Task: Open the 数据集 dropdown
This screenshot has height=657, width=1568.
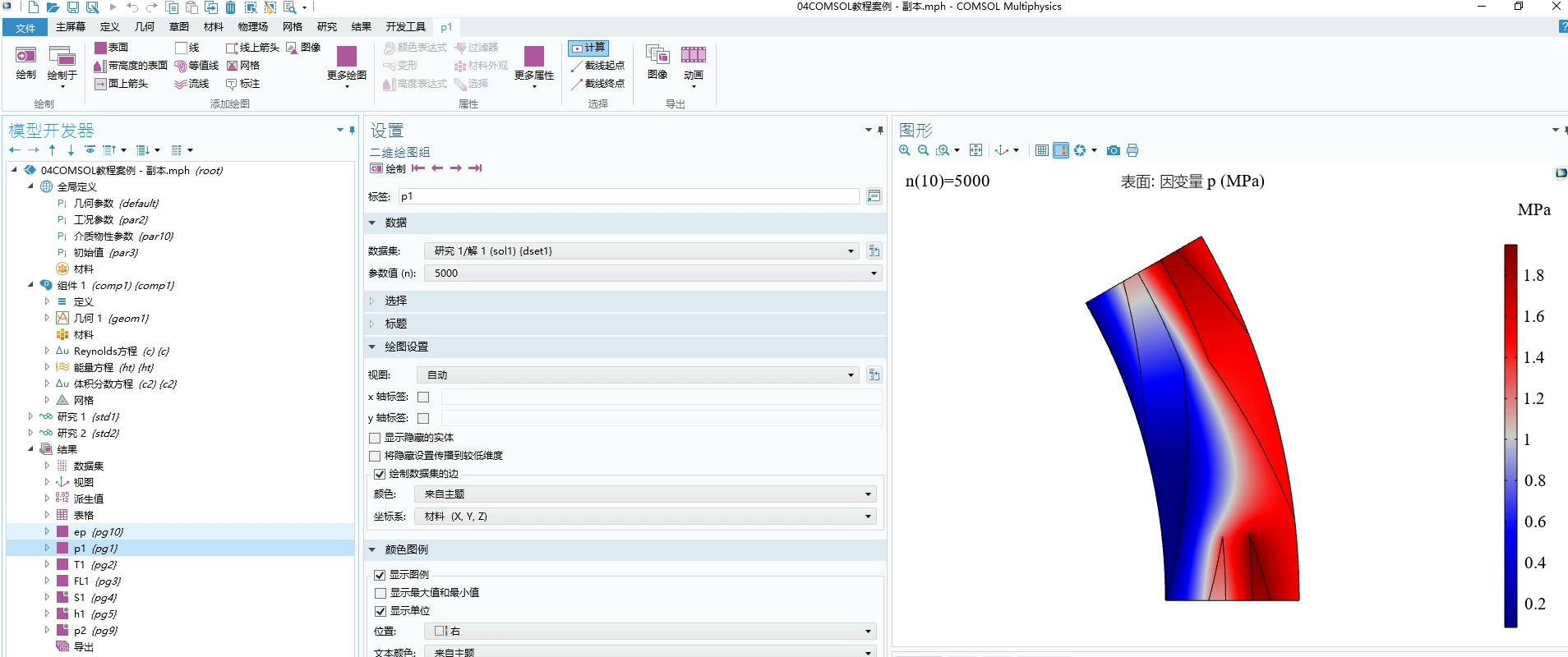Action: point(642,251)
